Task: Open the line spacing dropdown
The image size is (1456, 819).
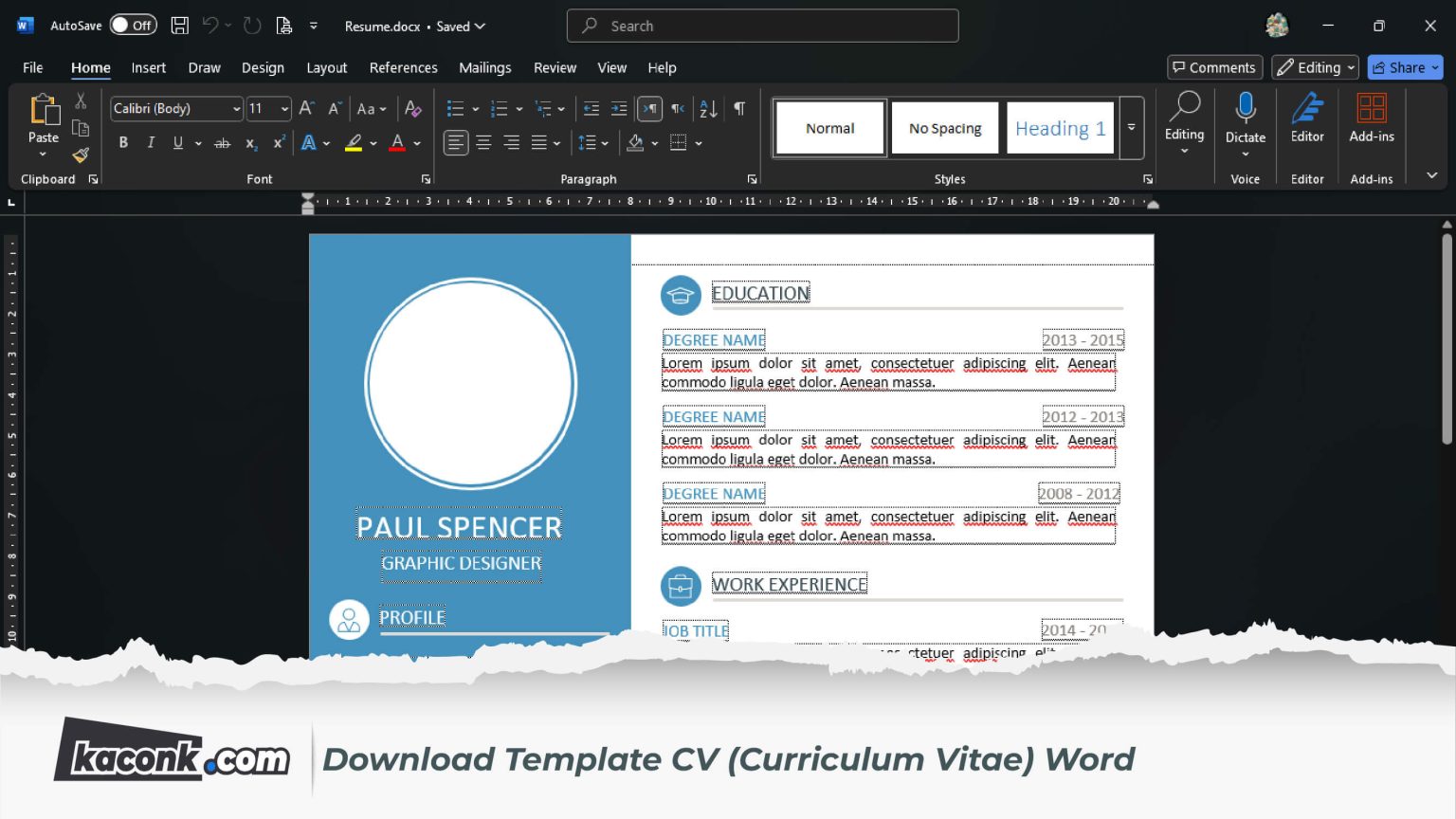Action: click(593, 142)
